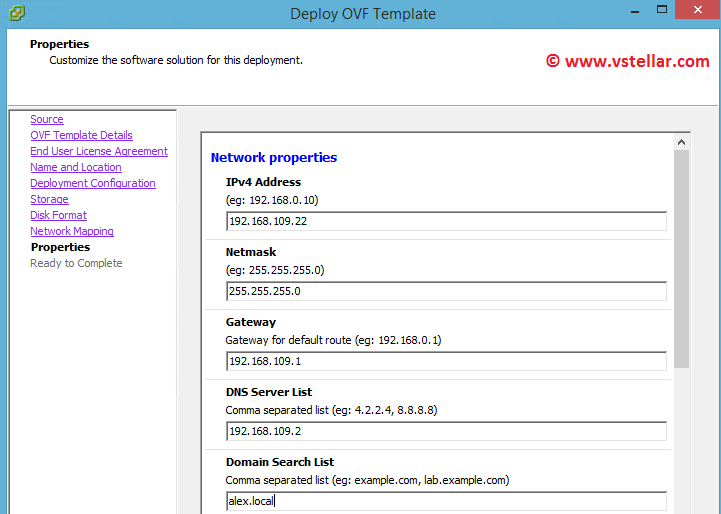The width and height of the screenshot is (721, 514).
Task: Focus the Domain Search List field
Action: tap(446, 501)
